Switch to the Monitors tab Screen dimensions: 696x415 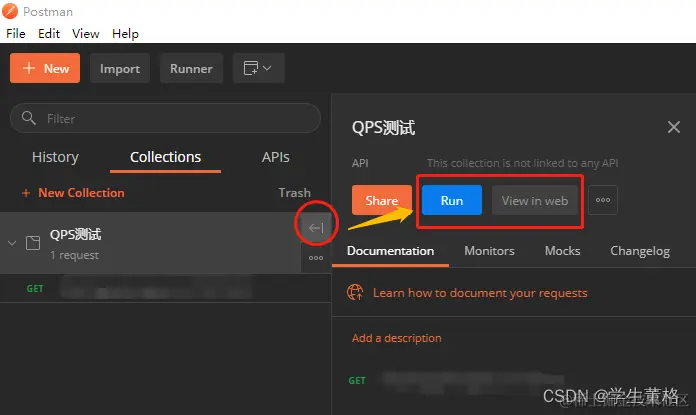point(489,251)
